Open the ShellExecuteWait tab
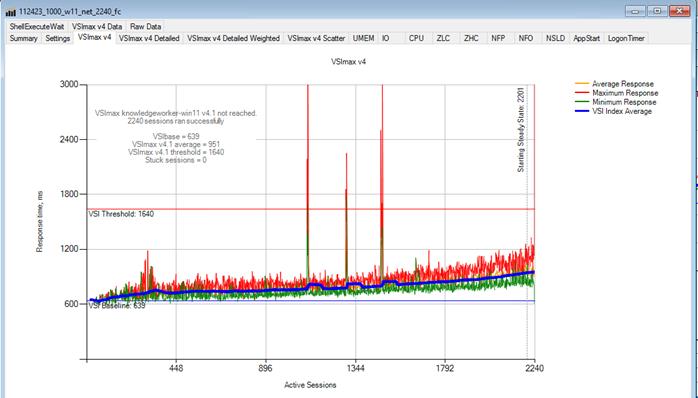698x398 pixels. pos(37,26)
